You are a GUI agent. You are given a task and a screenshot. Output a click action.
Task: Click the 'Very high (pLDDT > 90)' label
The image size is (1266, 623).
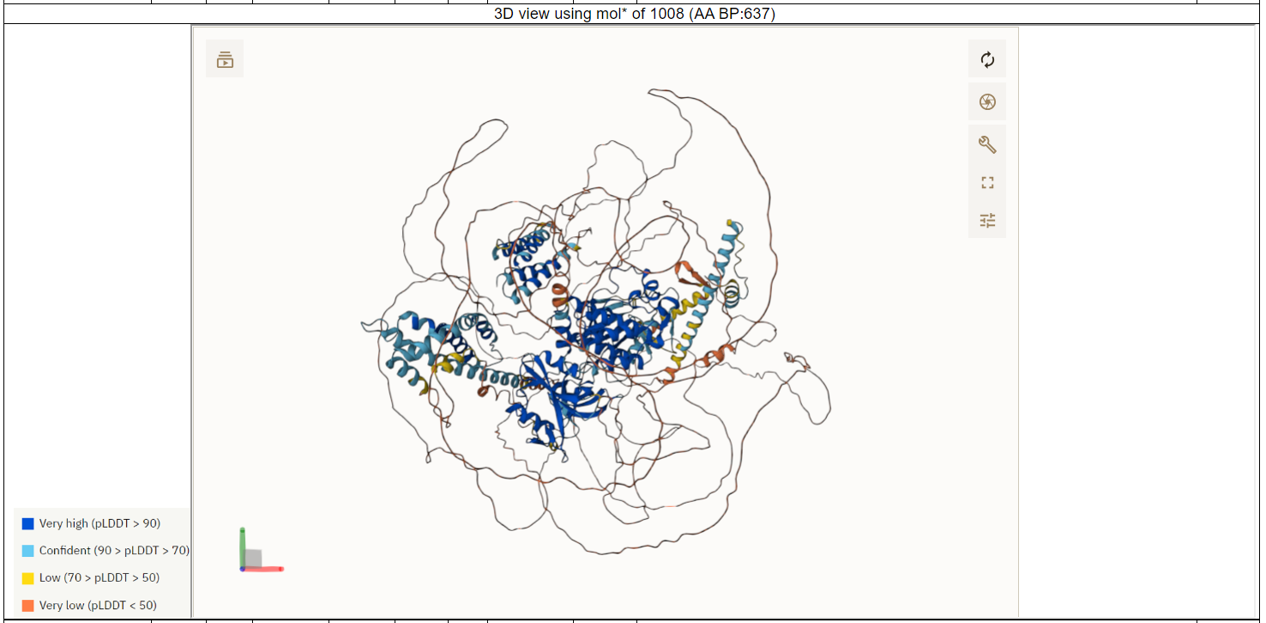(99, 523)
